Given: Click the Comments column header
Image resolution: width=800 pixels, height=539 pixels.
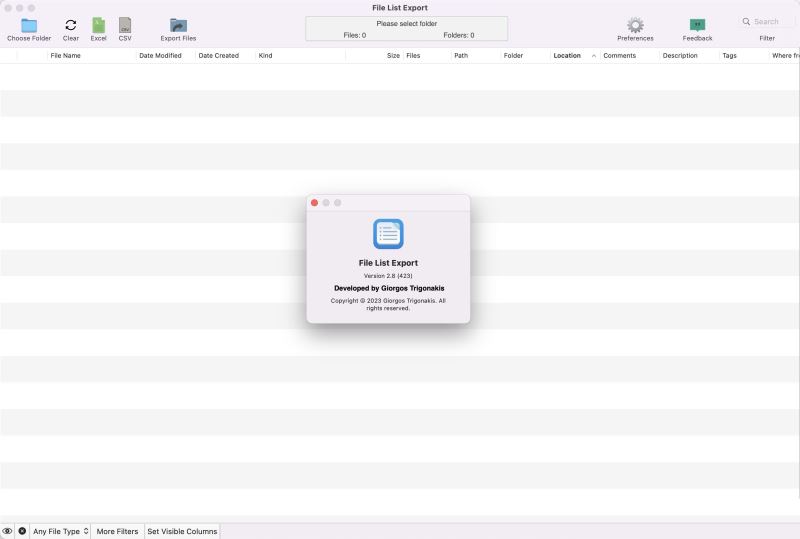Looking at the screenshot, I should click(619, 56).
